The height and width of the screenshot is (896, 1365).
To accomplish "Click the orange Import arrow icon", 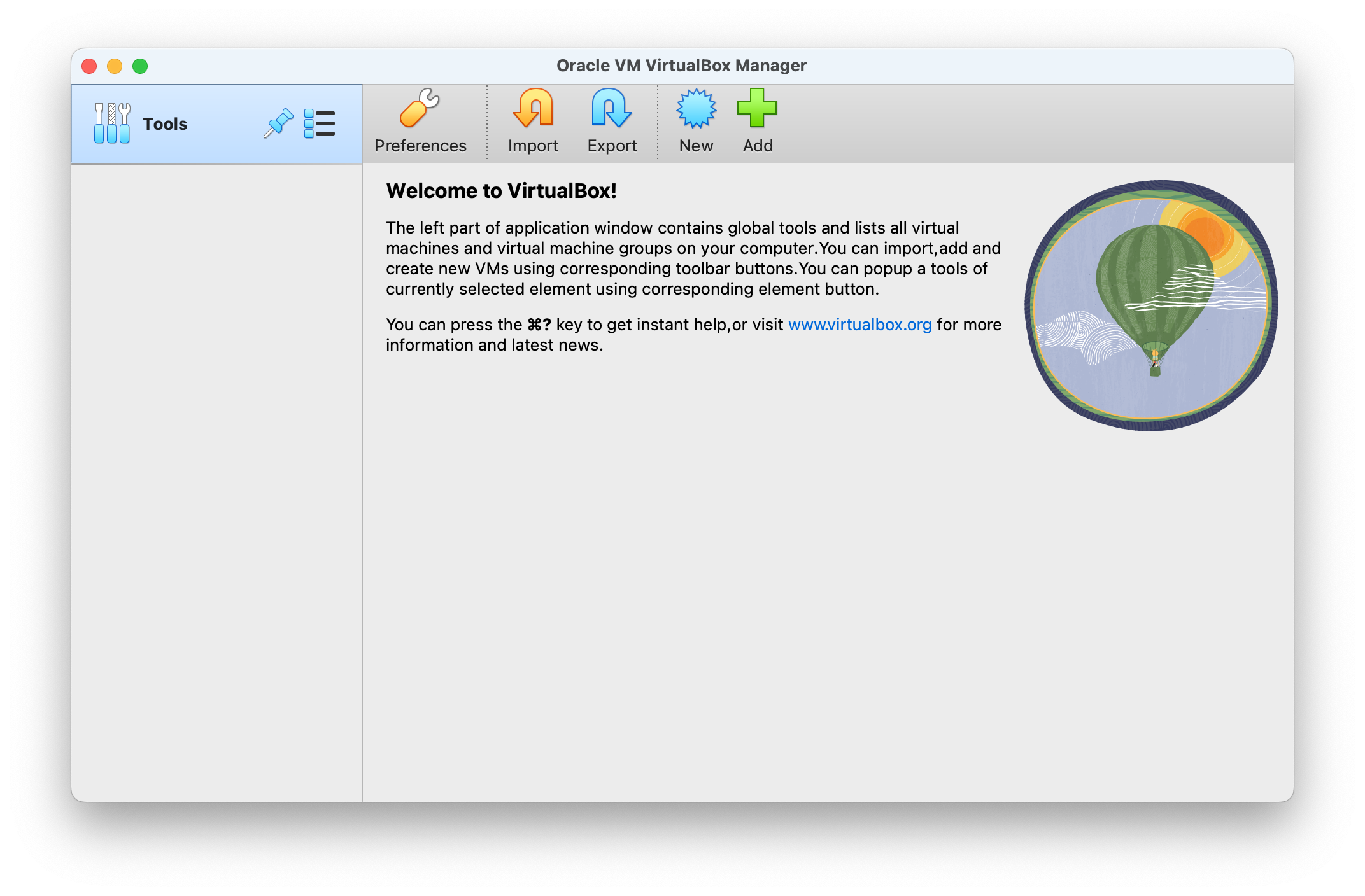I will (533, 108).
